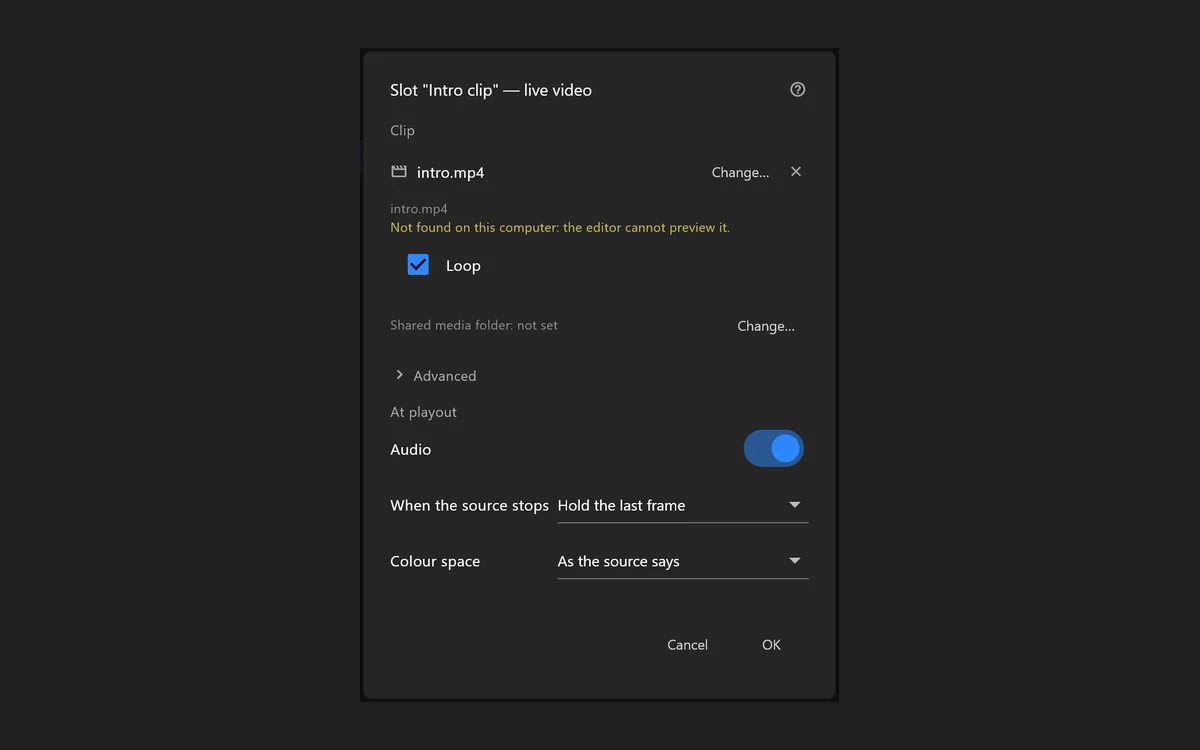
Task: Uncheck the Loop checkbox
Action: pyautogui.click(x=418, y=265)
